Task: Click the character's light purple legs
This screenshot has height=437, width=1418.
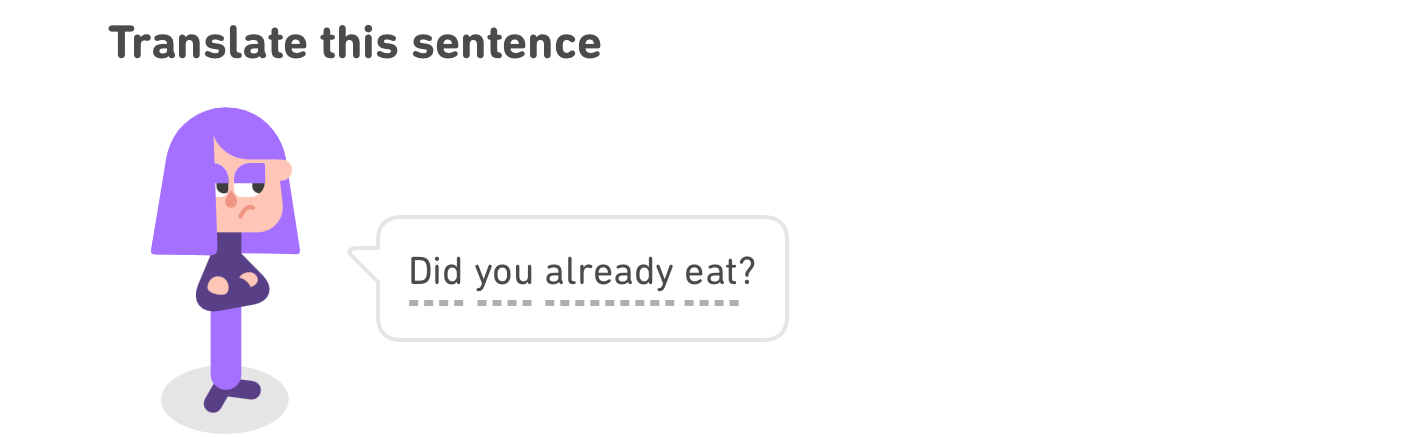Action: 226,345
